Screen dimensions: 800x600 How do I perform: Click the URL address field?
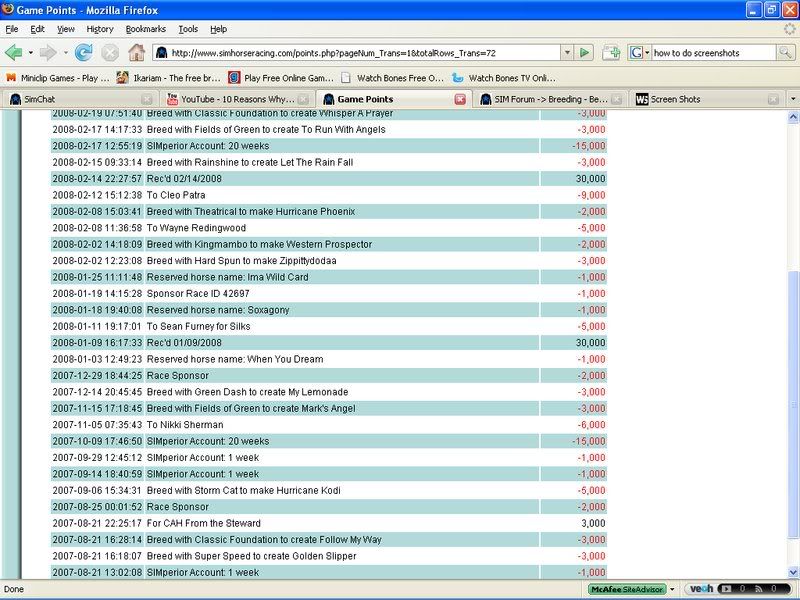tap(360, 52)
